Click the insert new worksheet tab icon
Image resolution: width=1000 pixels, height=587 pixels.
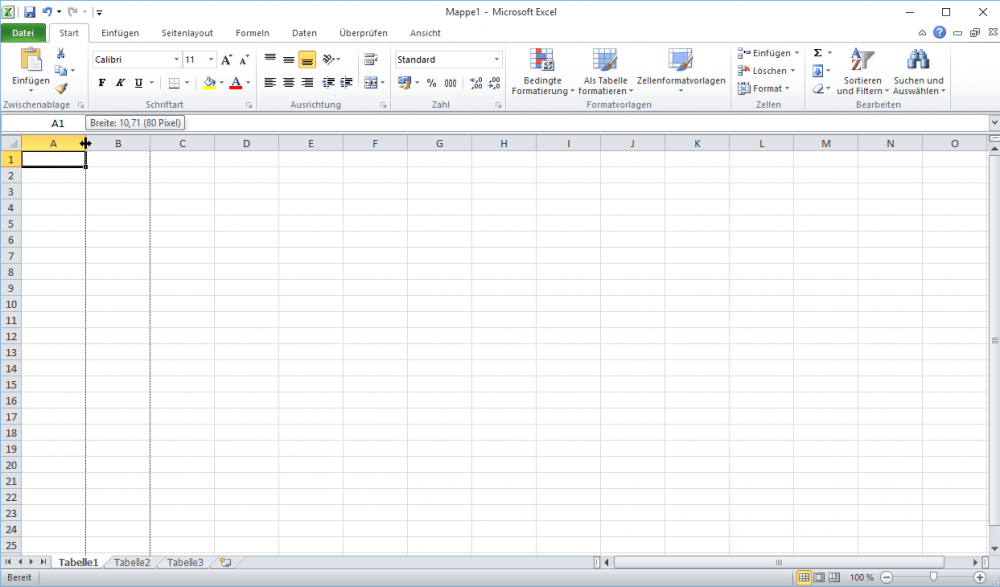(225, 562)
